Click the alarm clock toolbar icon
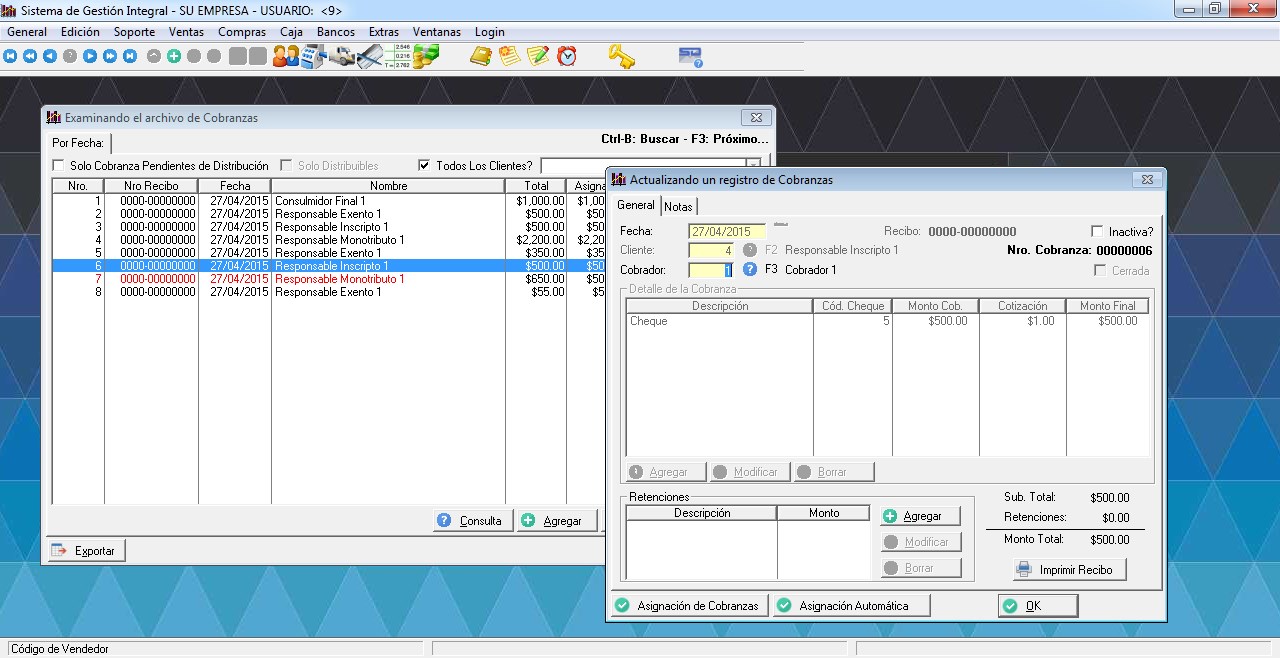 coord(567,56)
